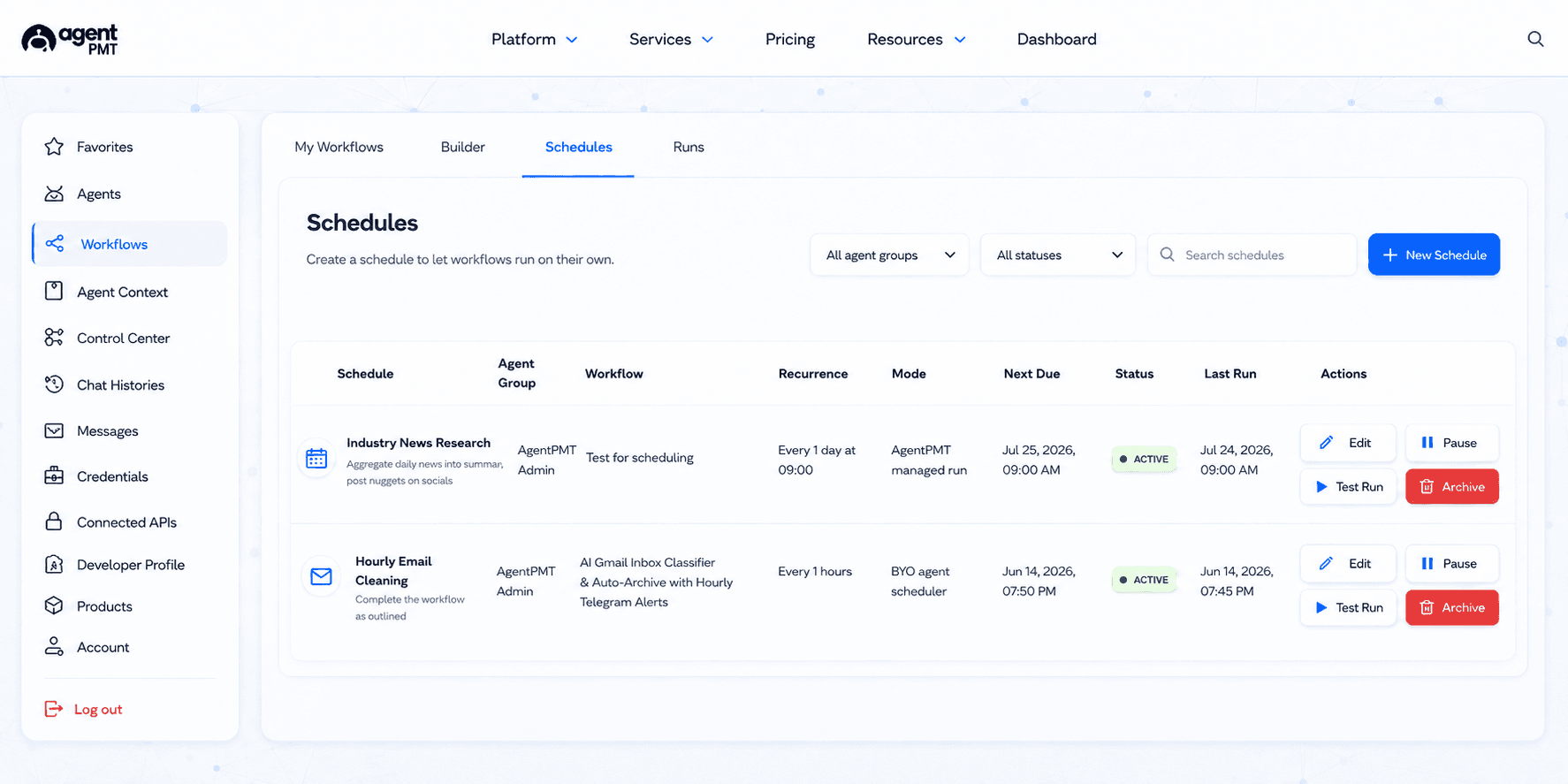Test Run the Industry News Research schedule

pos(1348,486)
